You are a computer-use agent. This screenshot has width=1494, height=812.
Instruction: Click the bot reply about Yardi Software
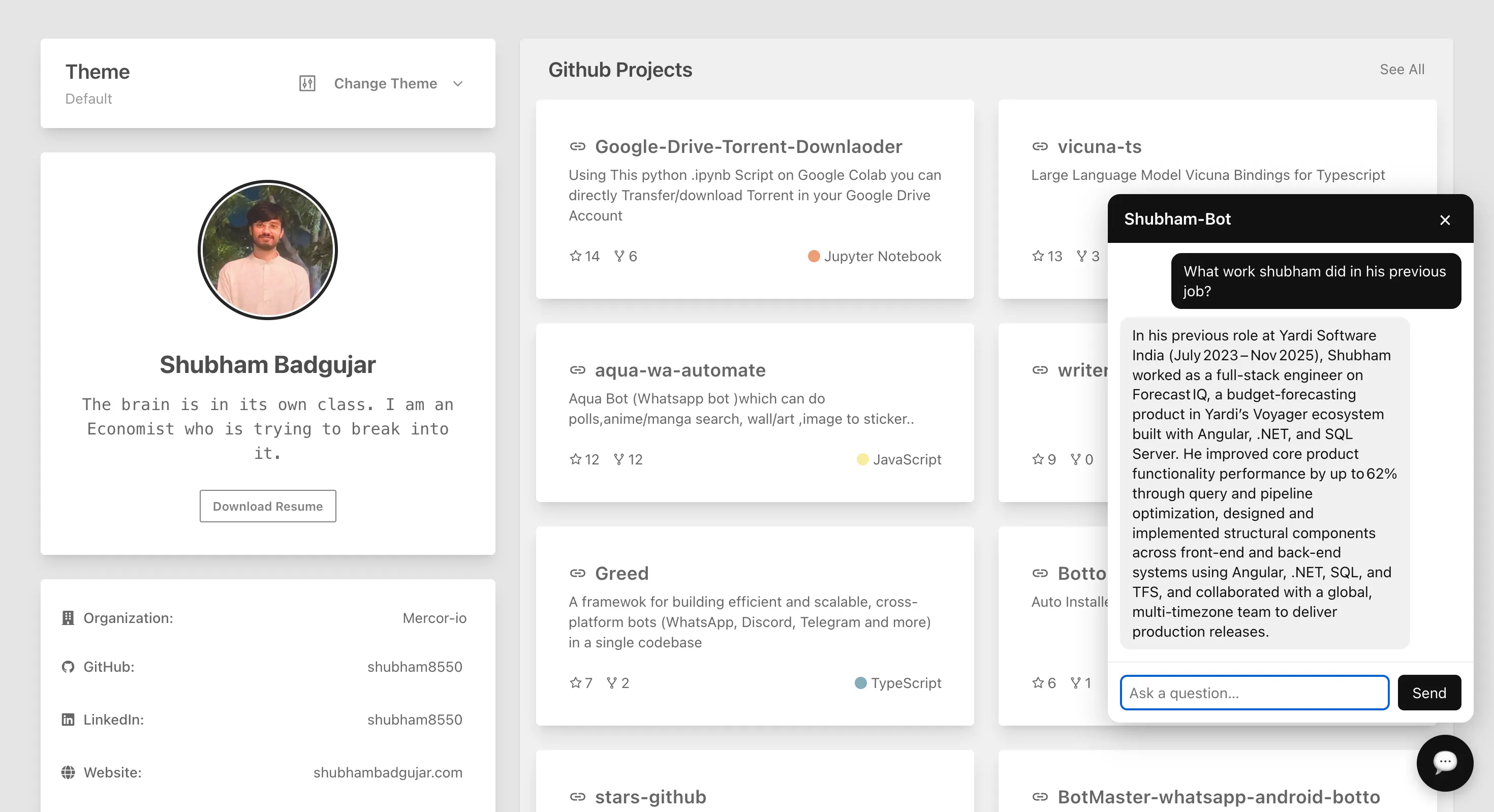coord(1264,483)
